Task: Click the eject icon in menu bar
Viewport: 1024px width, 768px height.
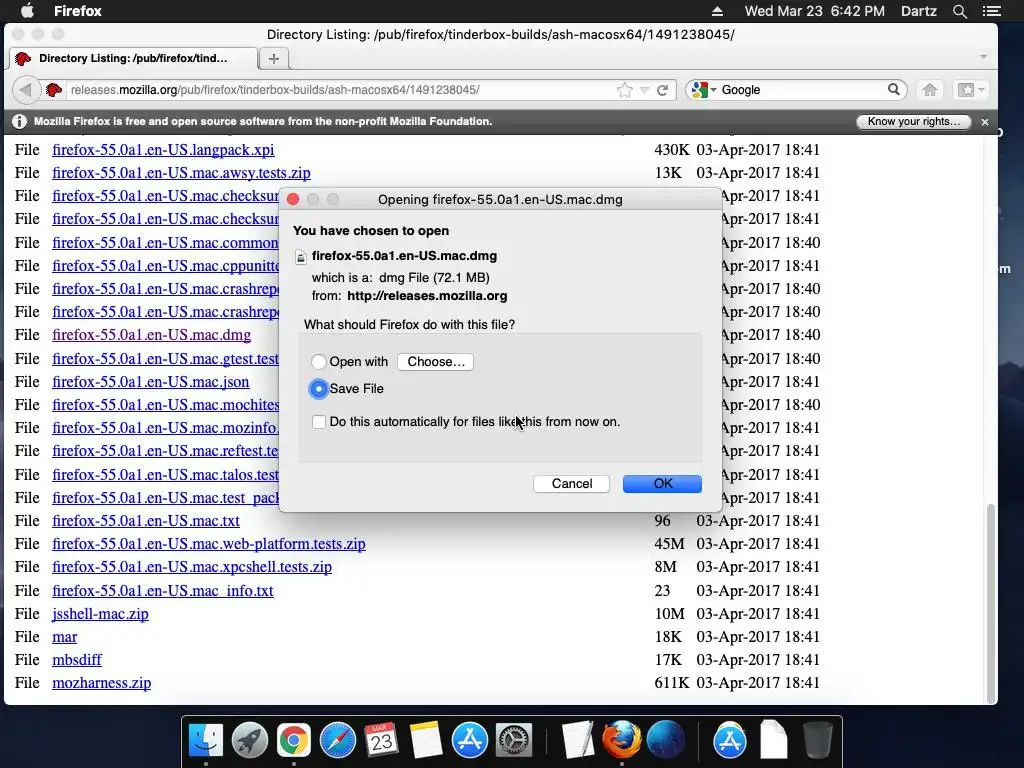Action: [717, 11]
